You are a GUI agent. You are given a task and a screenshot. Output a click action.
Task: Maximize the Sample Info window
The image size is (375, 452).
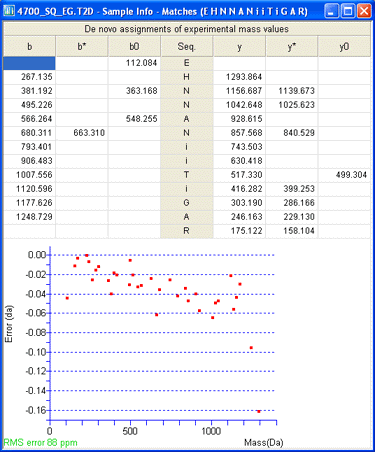point(348,11)
